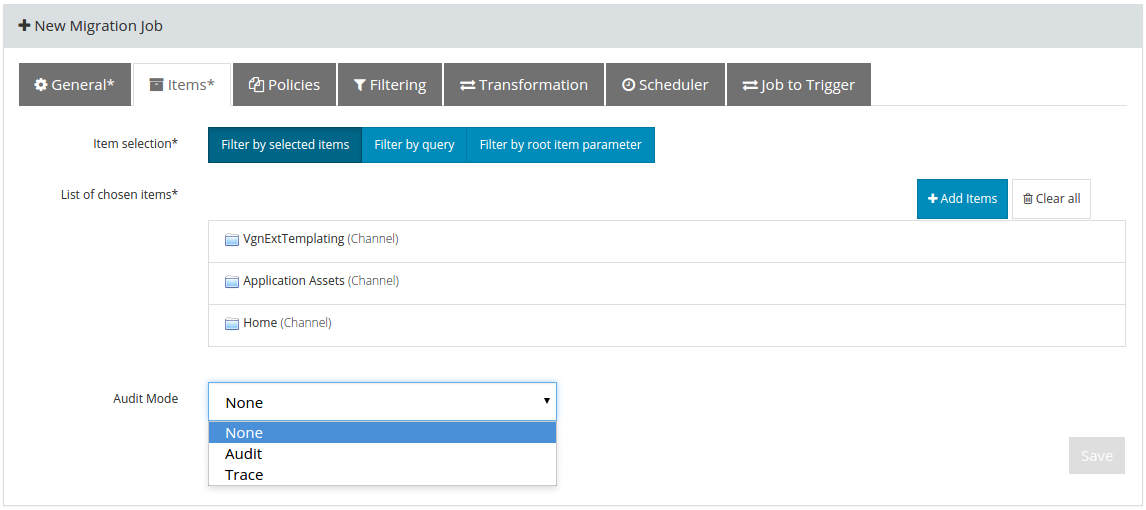
Task: Switch to the Scheduler tab
Action: 665,85
